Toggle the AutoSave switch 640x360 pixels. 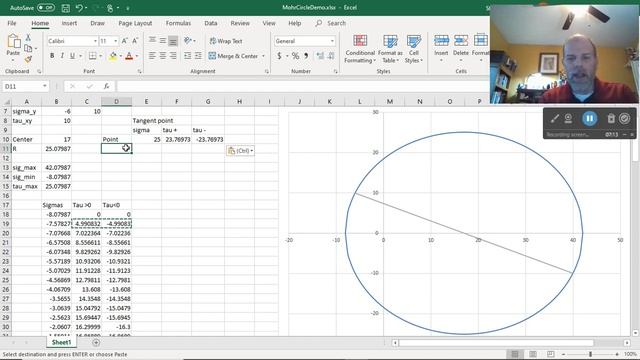tap(46, 8)
